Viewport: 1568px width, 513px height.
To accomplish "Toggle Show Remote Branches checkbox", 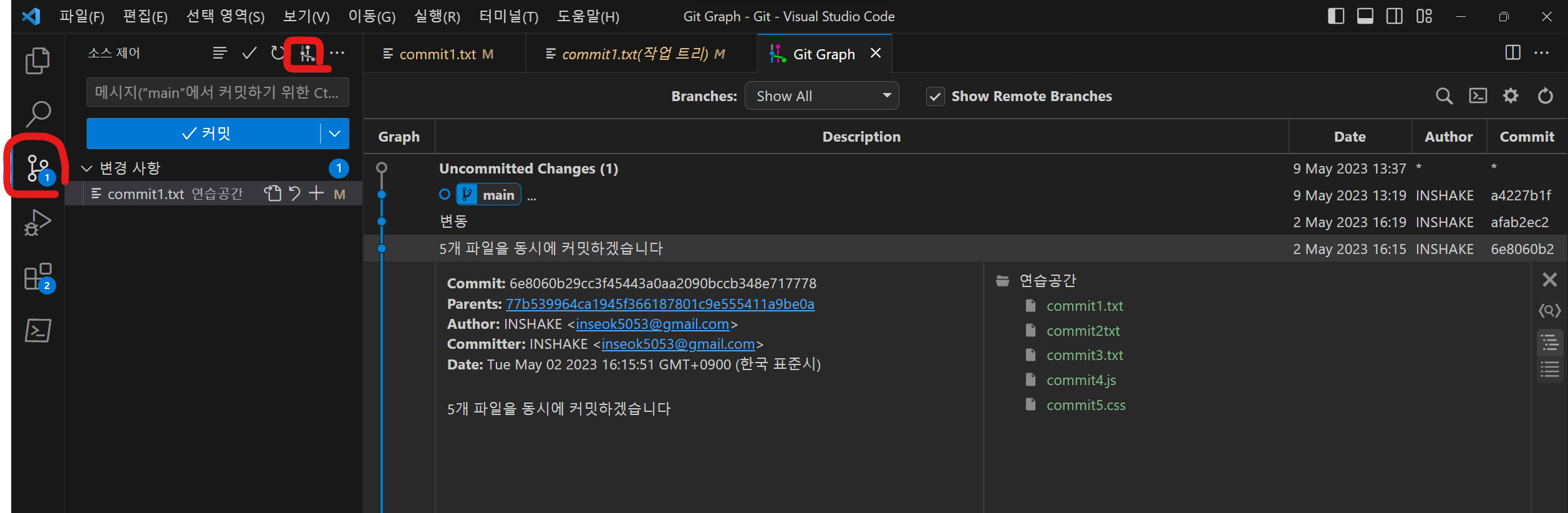I will tap(935, 97).
